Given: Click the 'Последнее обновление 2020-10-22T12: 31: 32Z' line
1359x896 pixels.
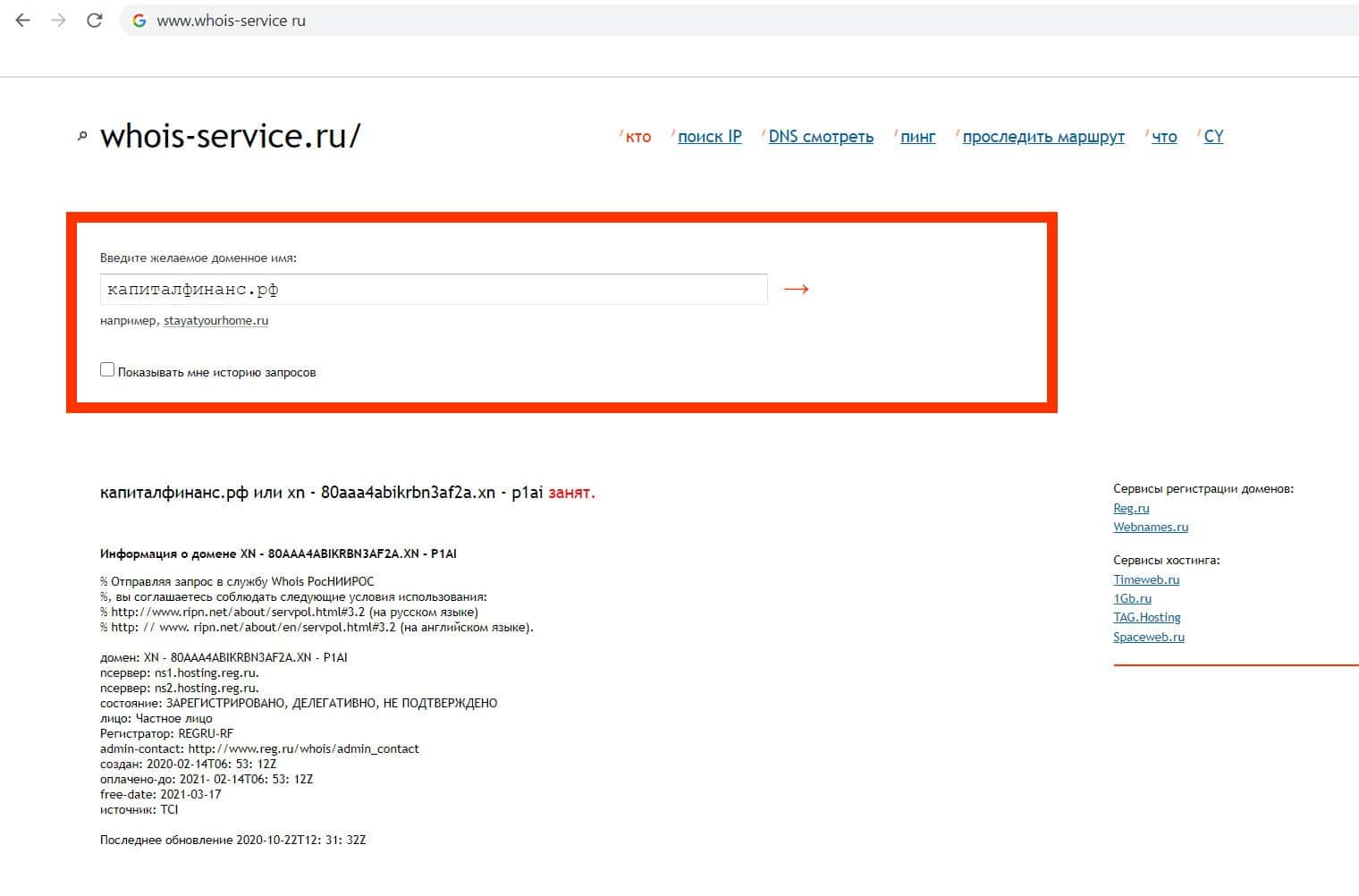Looking at the screenshot, I should (x=233, y=841).
